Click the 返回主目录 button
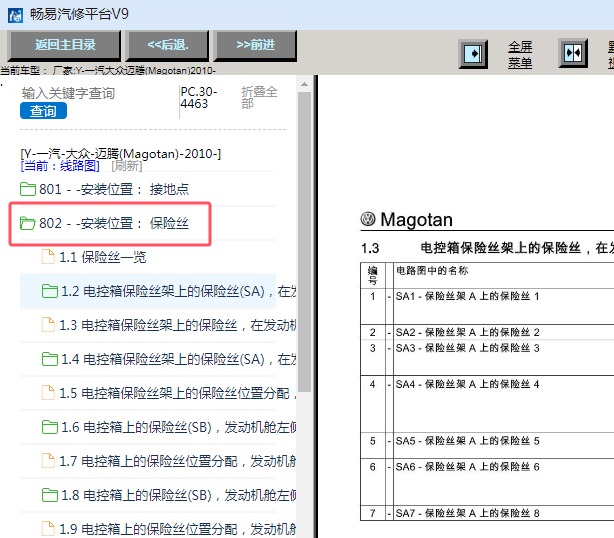Viewport: 614px width, 538px height. click(65, 45)
